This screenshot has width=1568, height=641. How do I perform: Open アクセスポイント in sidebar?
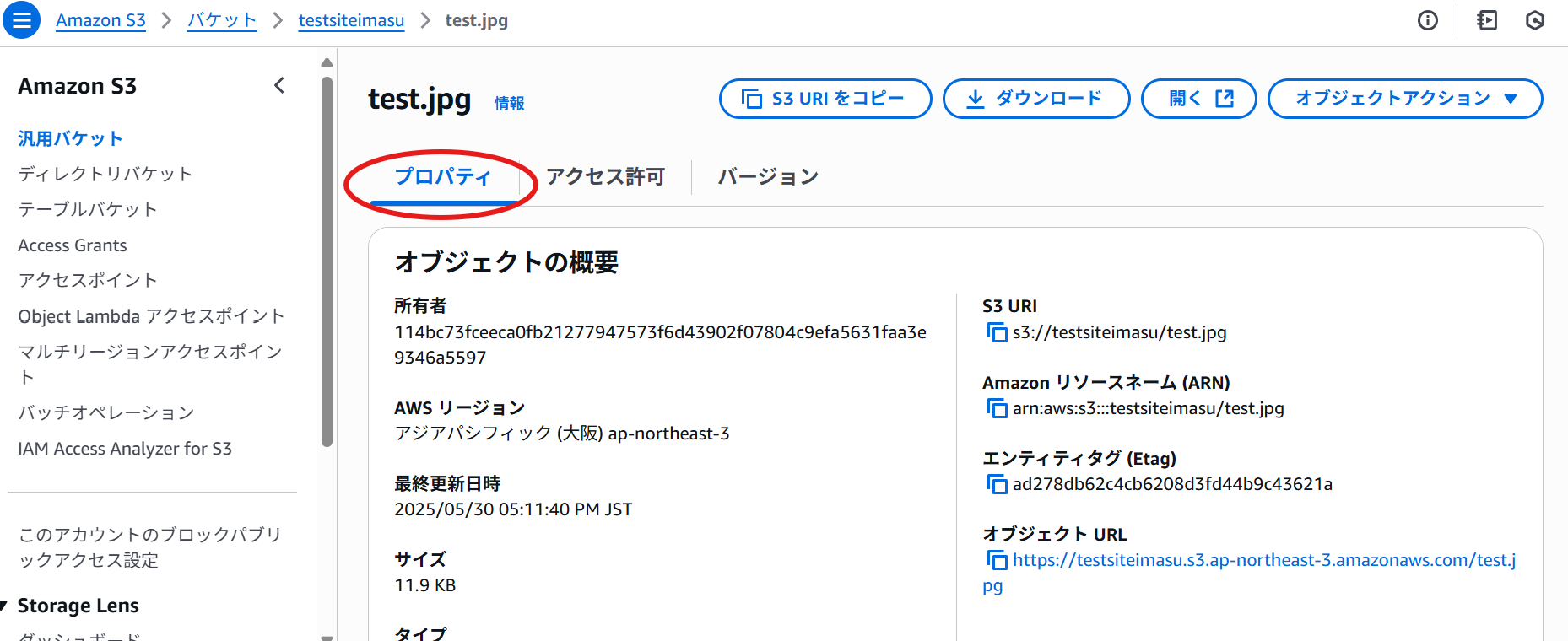pyautogui.click(x=88, y=280)
